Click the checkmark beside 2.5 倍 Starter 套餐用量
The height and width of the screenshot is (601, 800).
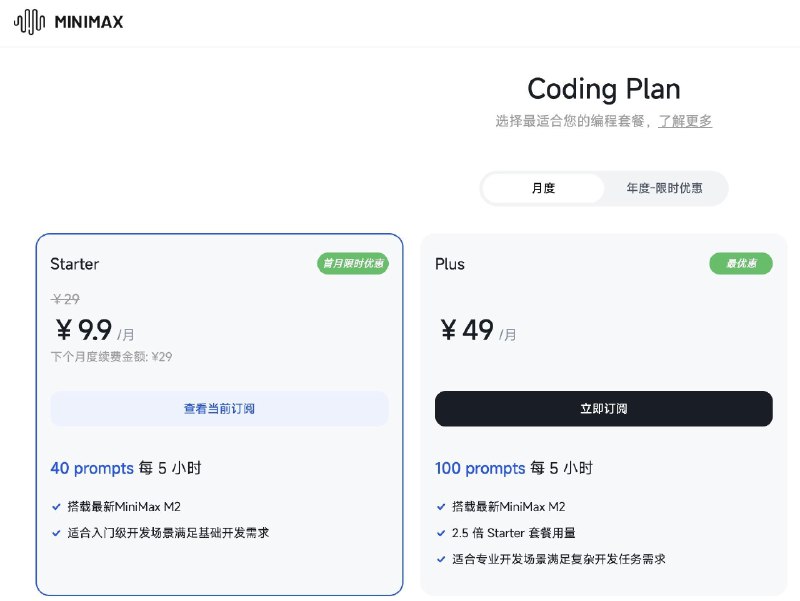click(x=441, y=533)
